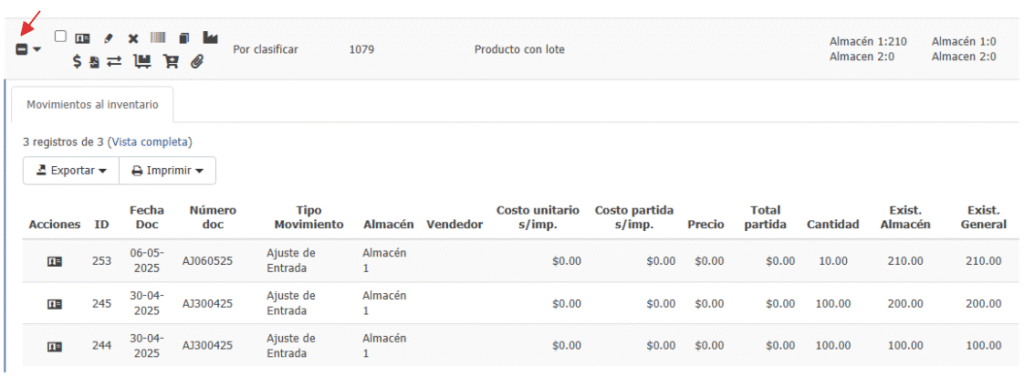Open the barcode icon in toolbar
Image resolution: width=1024 pixels, height=378 pixels.
click(x=158, y=38)
